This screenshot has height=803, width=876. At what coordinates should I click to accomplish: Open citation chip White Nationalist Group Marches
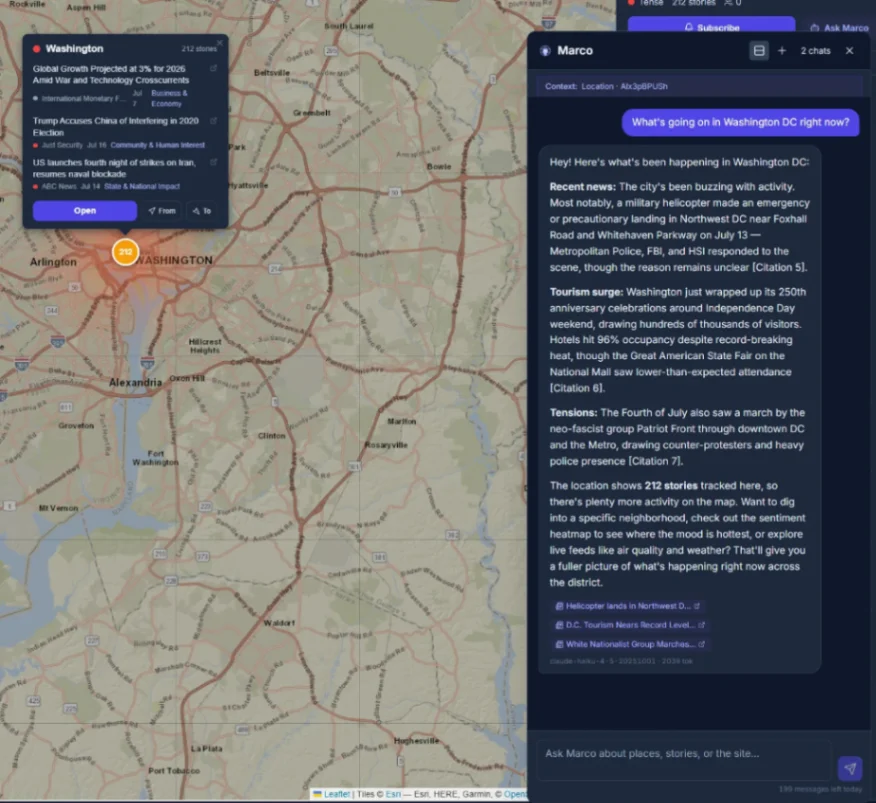630,644
